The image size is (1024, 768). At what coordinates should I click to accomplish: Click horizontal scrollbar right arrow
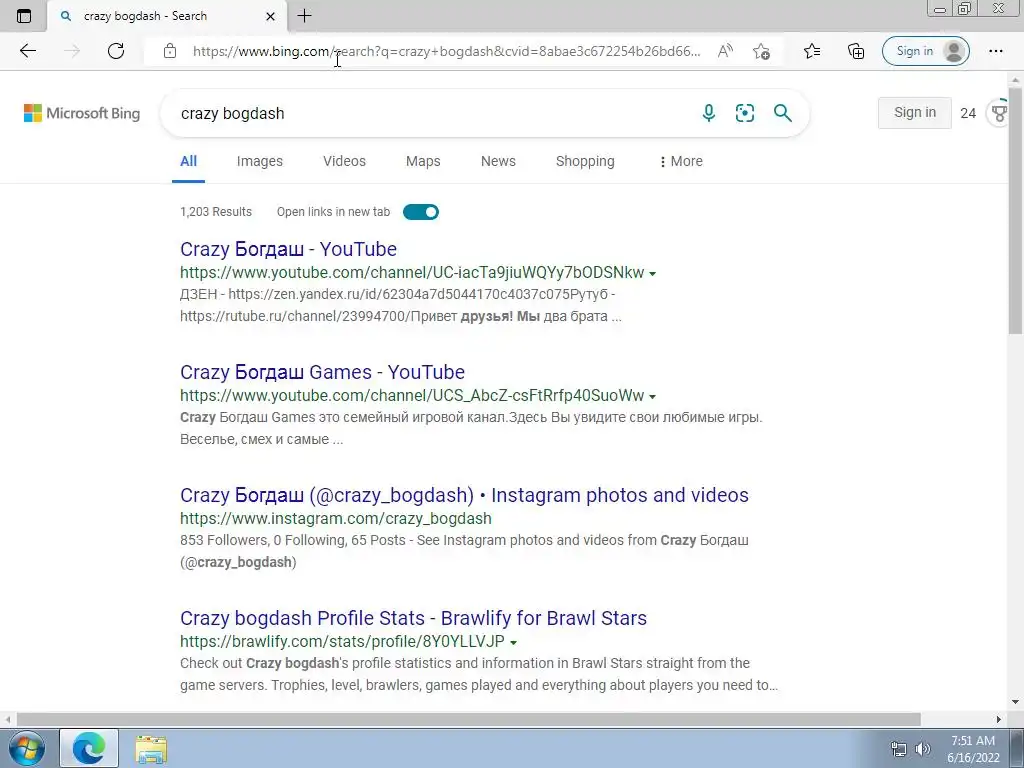pyautogui.click(x=998, y=719)
